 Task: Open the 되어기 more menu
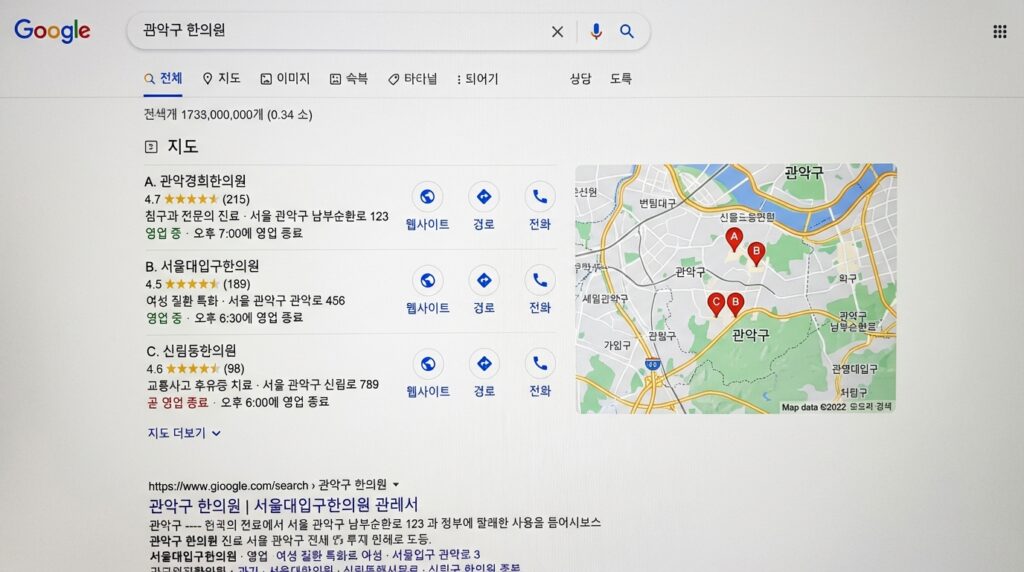[477, 79]
